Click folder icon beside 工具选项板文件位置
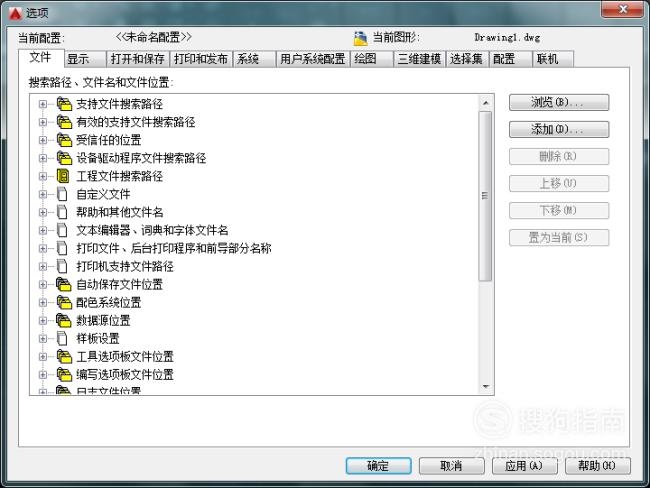 [64, 357]
